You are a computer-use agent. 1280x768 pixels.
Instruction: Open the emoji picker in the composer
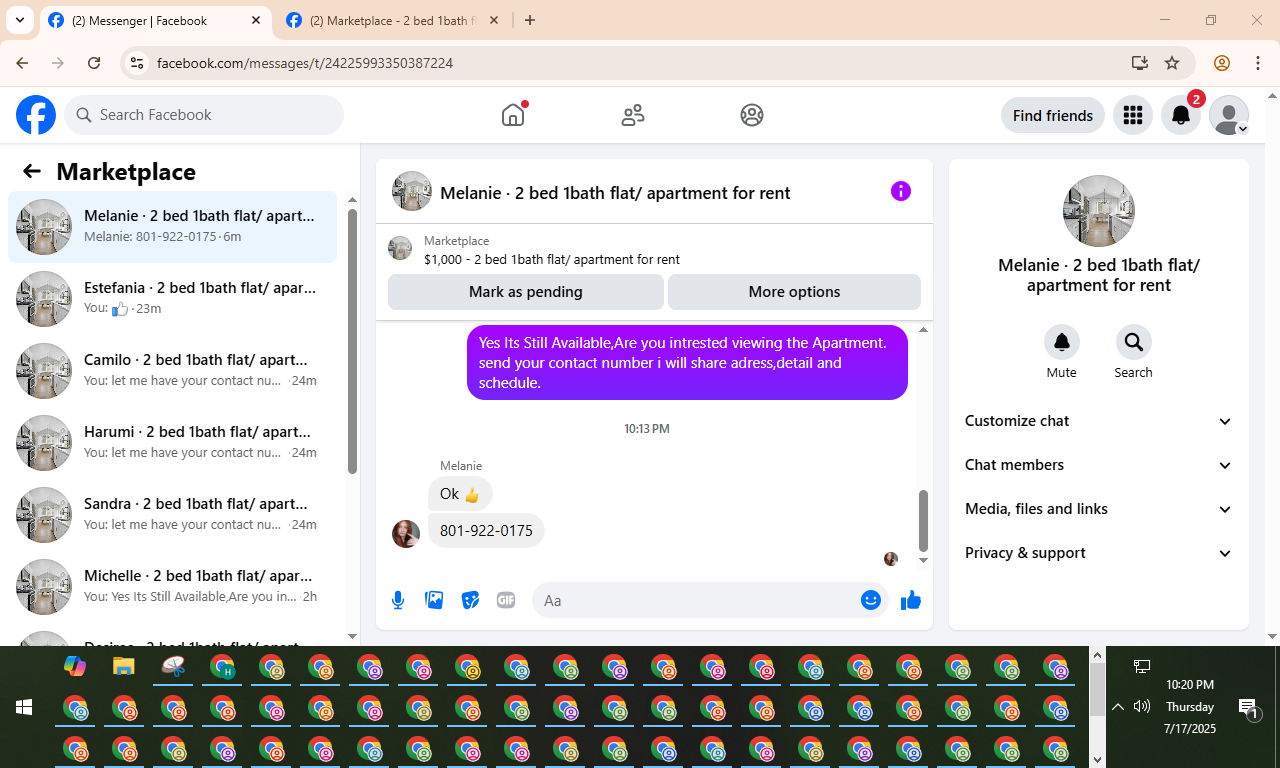pyautogui.click(x=871, y=600)
